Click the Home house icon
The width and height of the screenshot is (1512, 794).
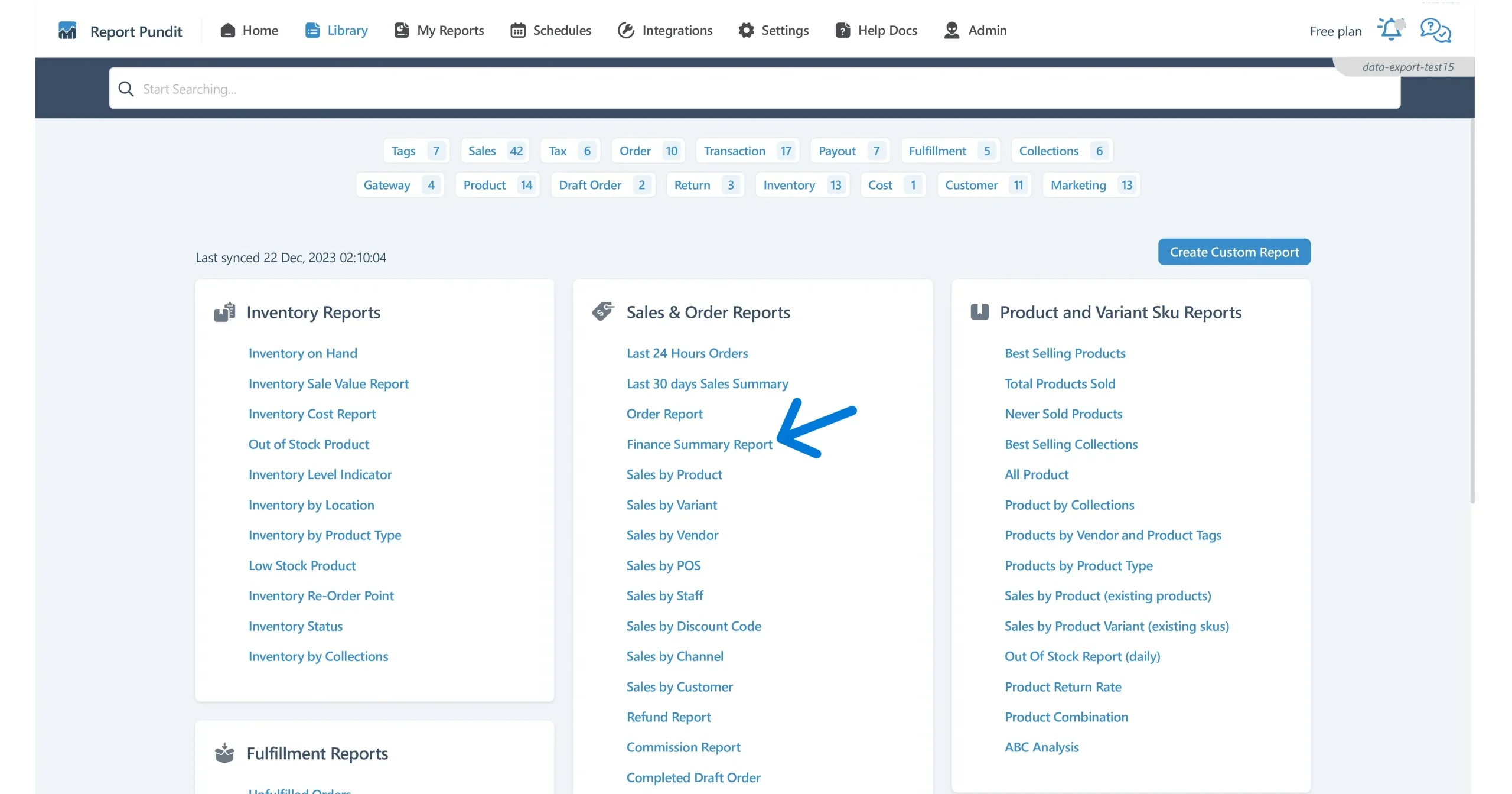[227, 30]
